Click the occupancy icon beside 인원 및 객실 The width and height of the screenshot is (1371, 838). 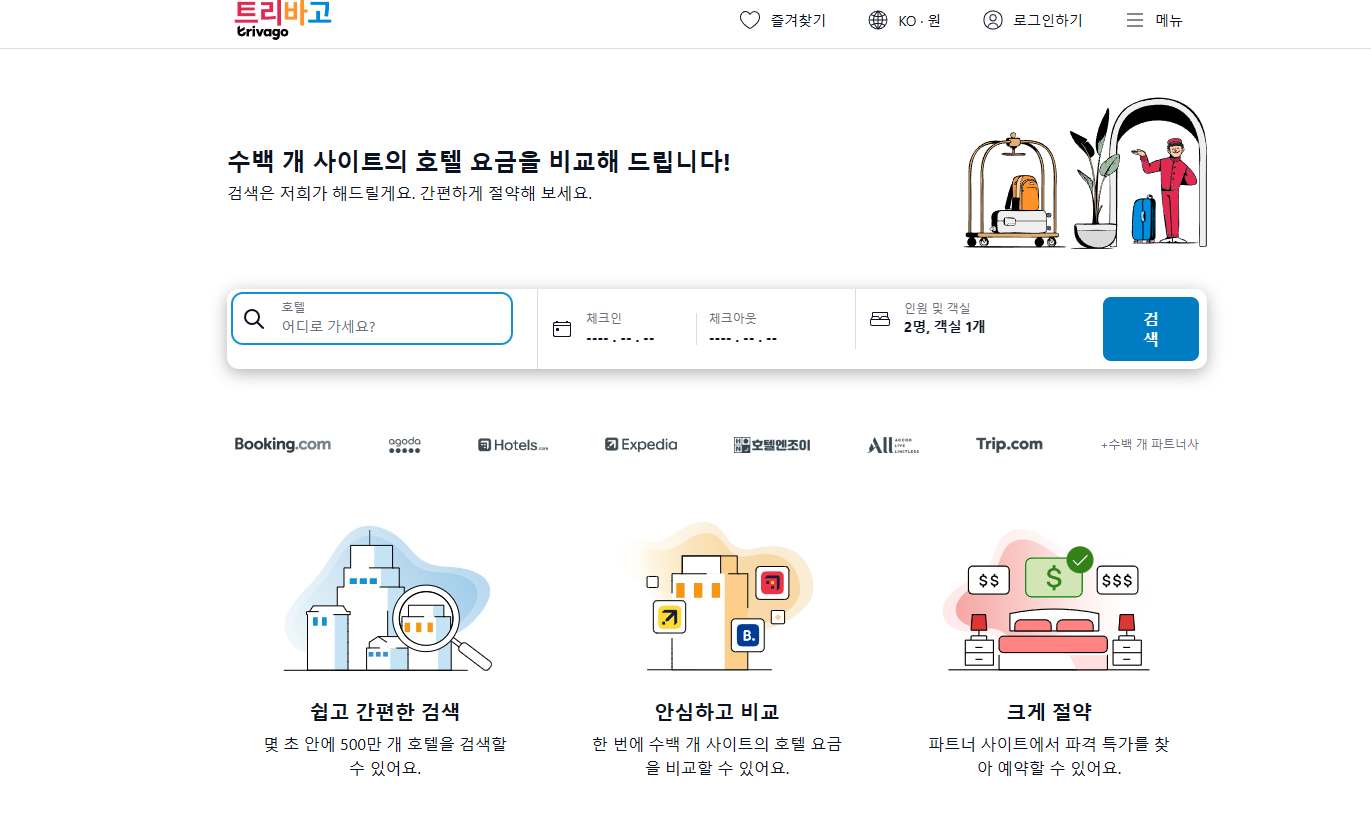click(879, 318)
